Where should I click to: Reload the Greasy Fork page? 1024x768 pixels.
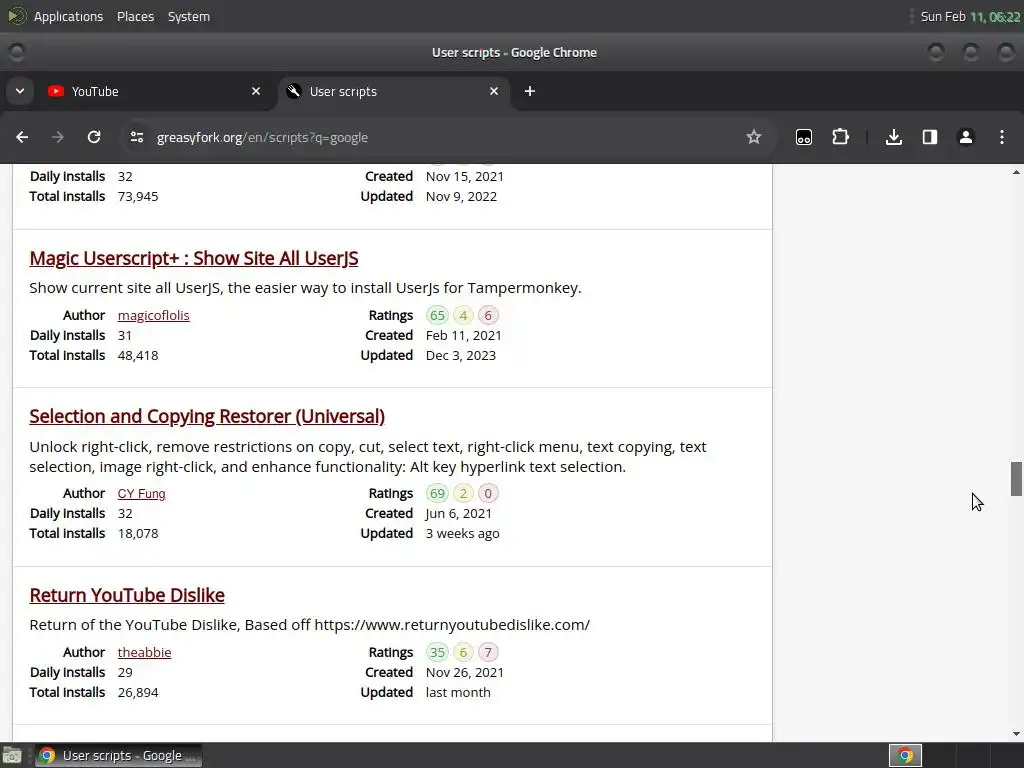click(x=94, y=137)
